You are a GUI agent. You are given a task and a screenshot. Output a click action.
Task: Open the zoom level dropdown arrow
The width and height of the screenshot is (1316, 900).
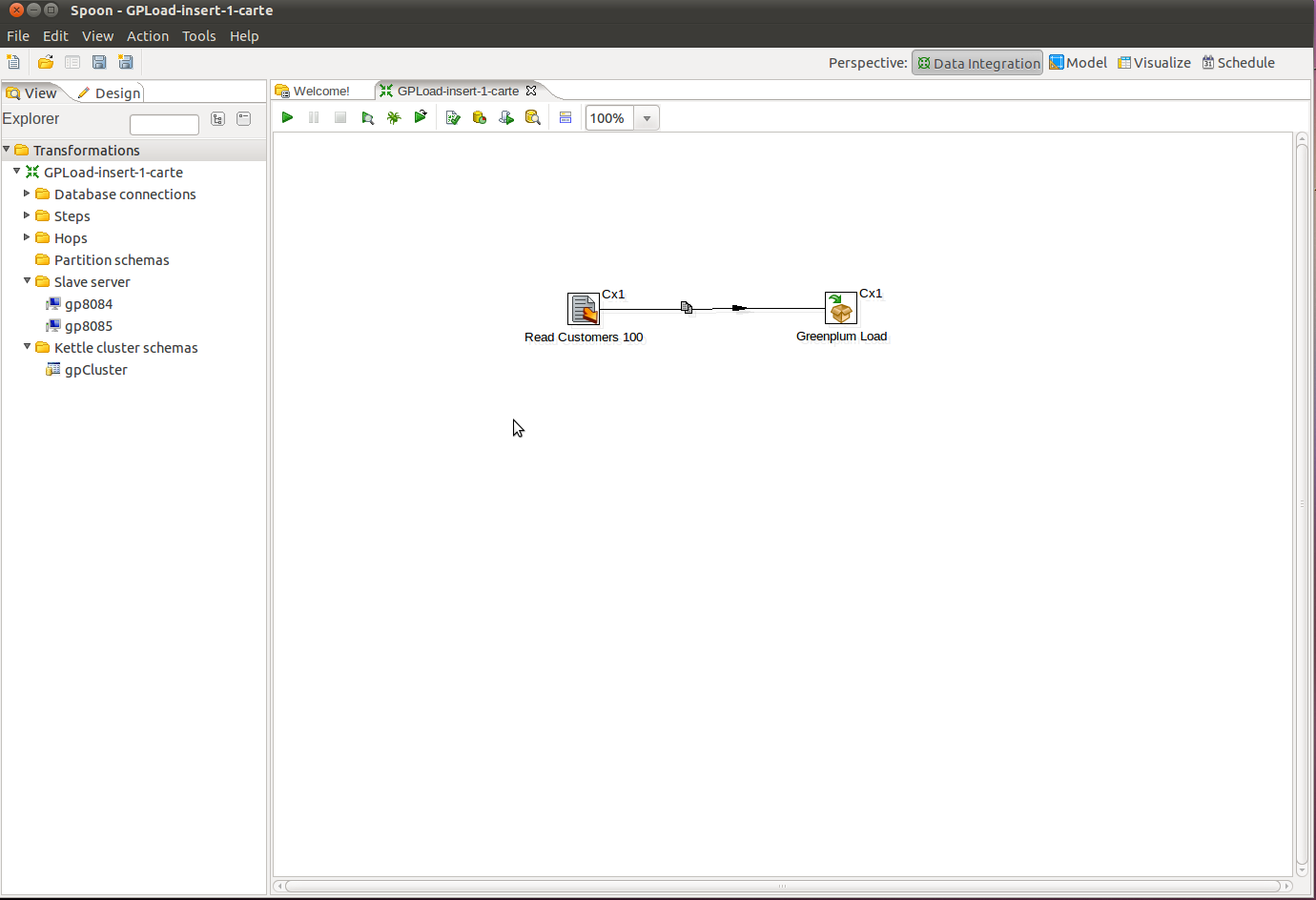pyautogui.click(x=647, y=118)
